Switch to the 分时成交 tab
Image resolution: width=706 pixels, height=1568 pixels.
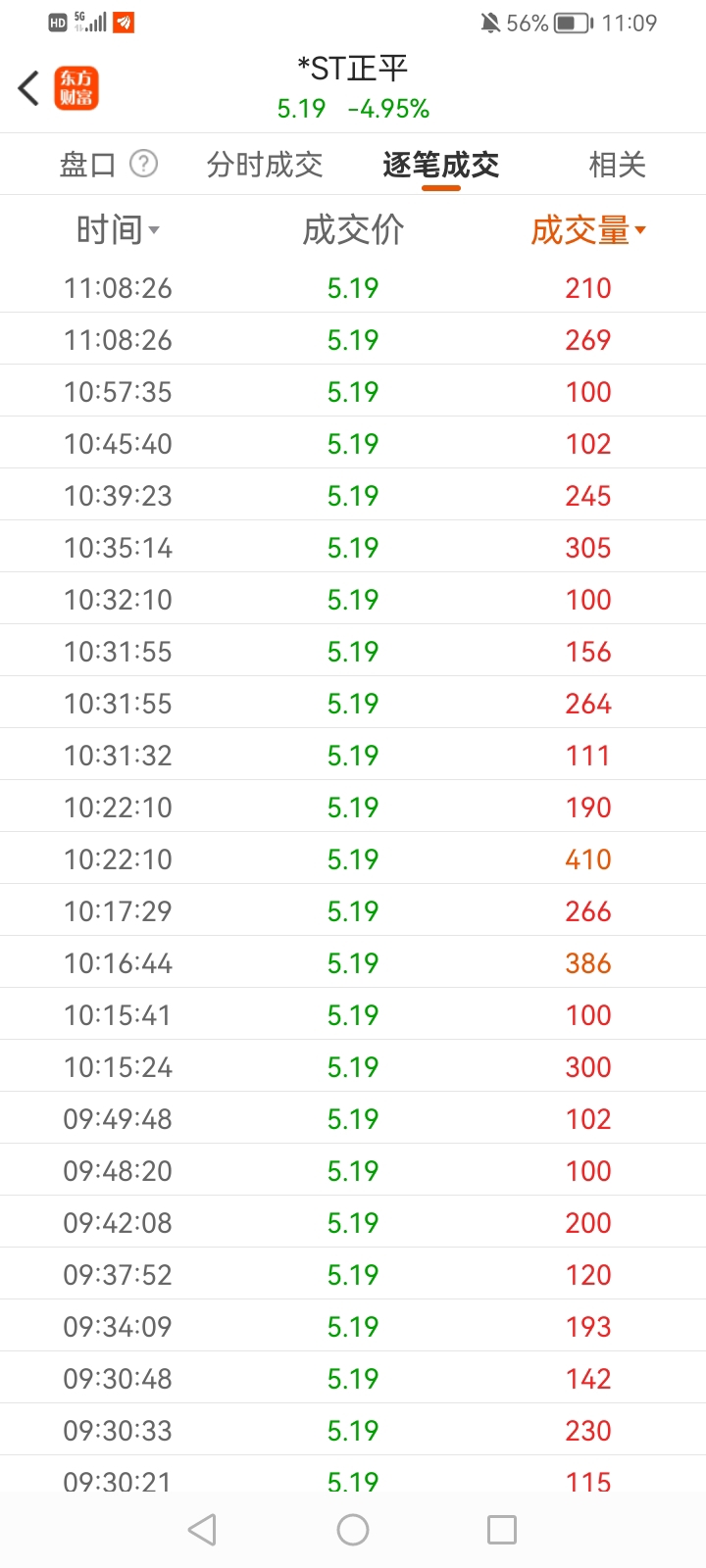(x=265, y=165)
